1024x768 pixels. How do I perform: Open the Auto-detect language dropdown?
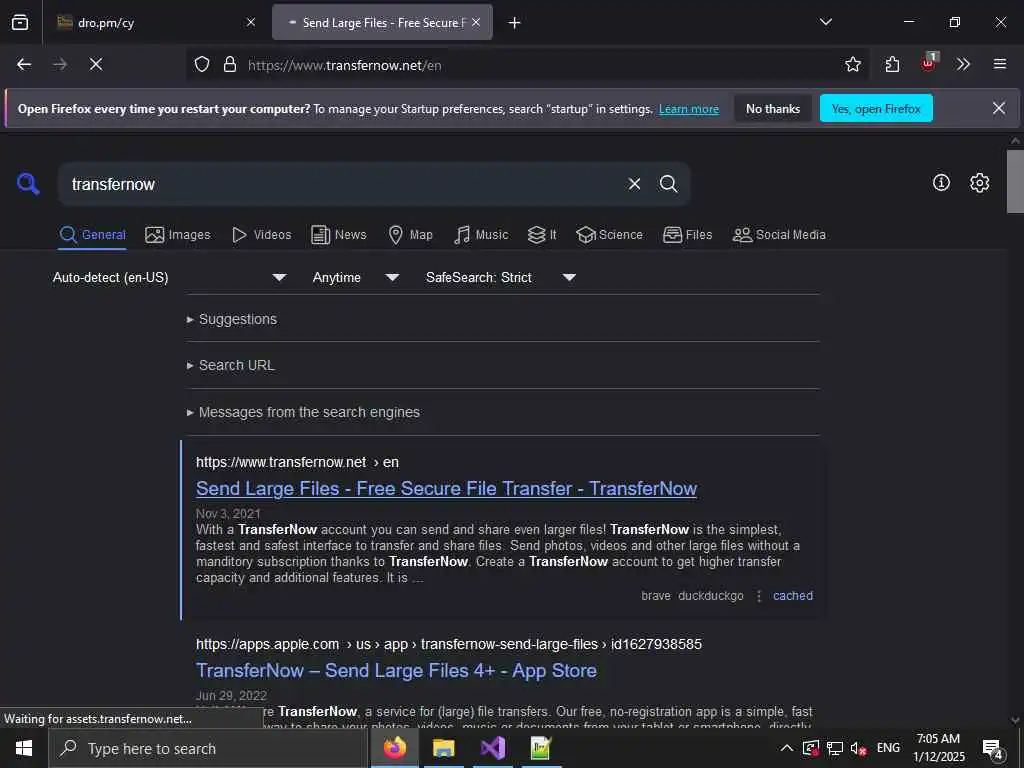coord(170,278)
